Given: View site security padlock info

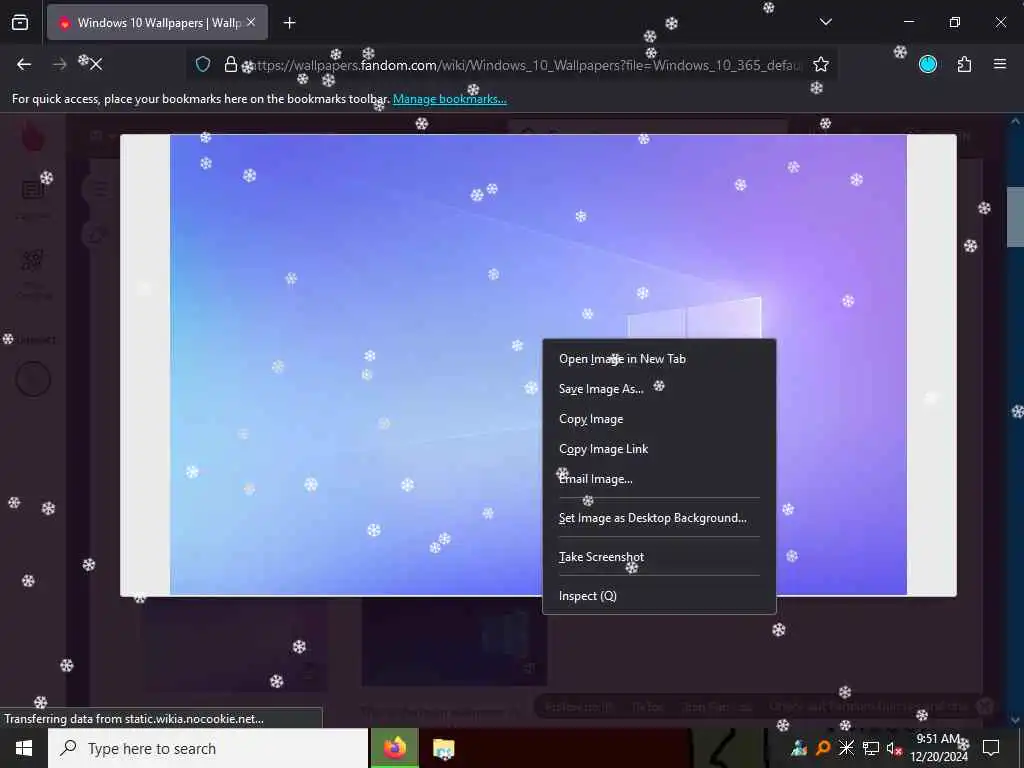Looking at the screenshot, I should click(x=230, y=64).
